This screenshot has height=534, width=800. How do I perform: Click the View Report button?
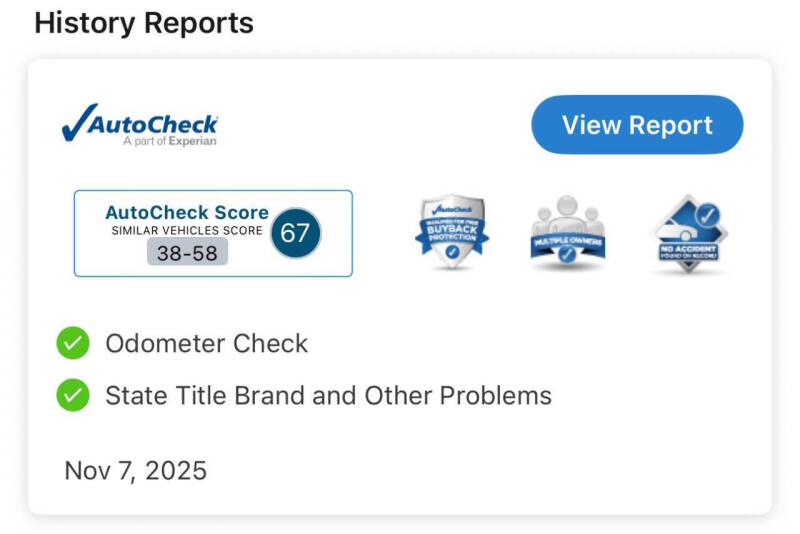click(x=637, y=125)
